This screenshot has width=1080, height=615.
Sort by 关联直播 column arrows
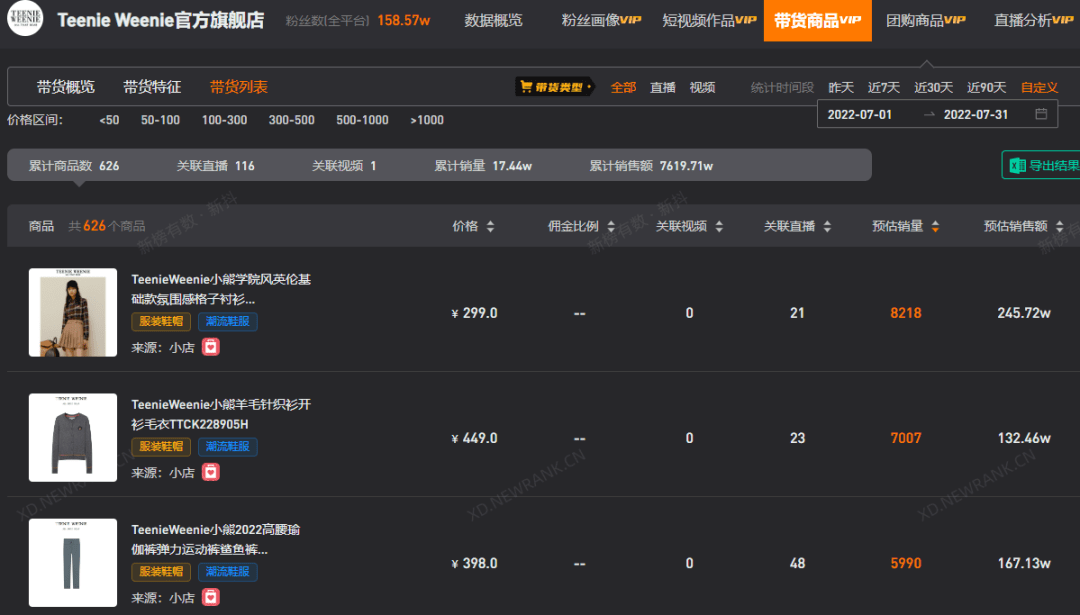point(827,227)
